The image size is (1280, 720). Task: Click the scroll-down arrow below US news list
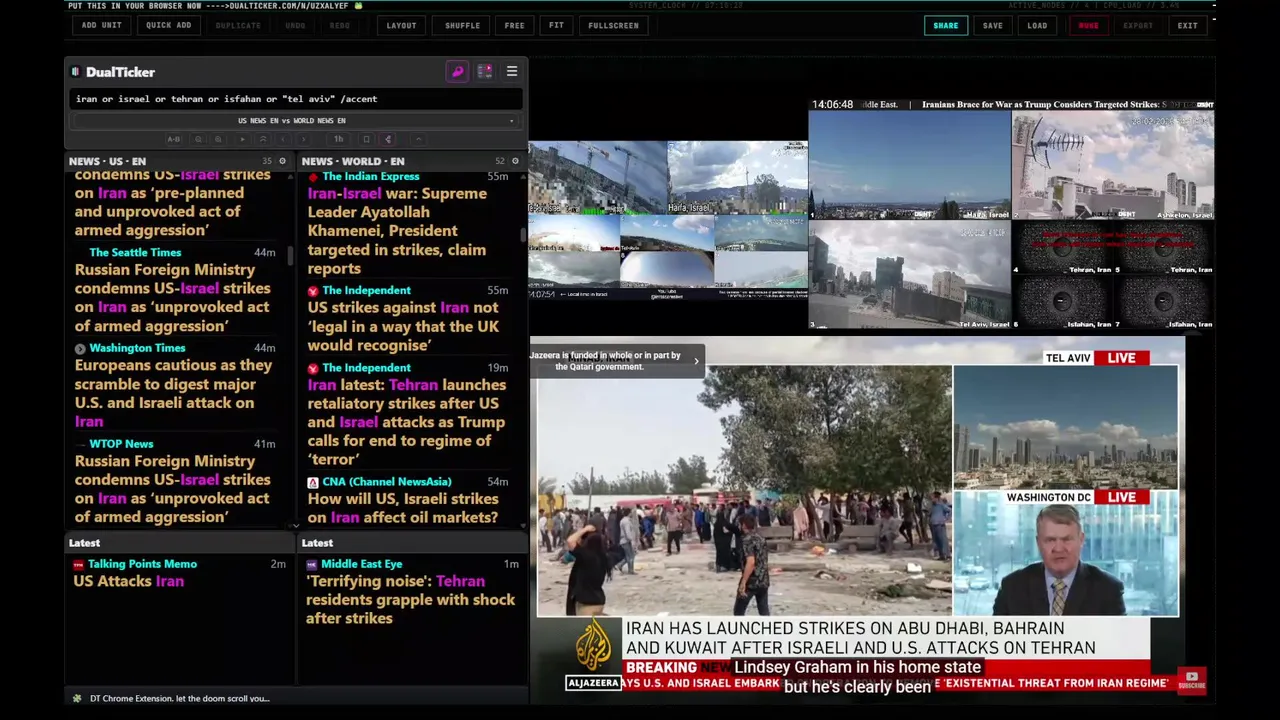[x=295, y=525]
